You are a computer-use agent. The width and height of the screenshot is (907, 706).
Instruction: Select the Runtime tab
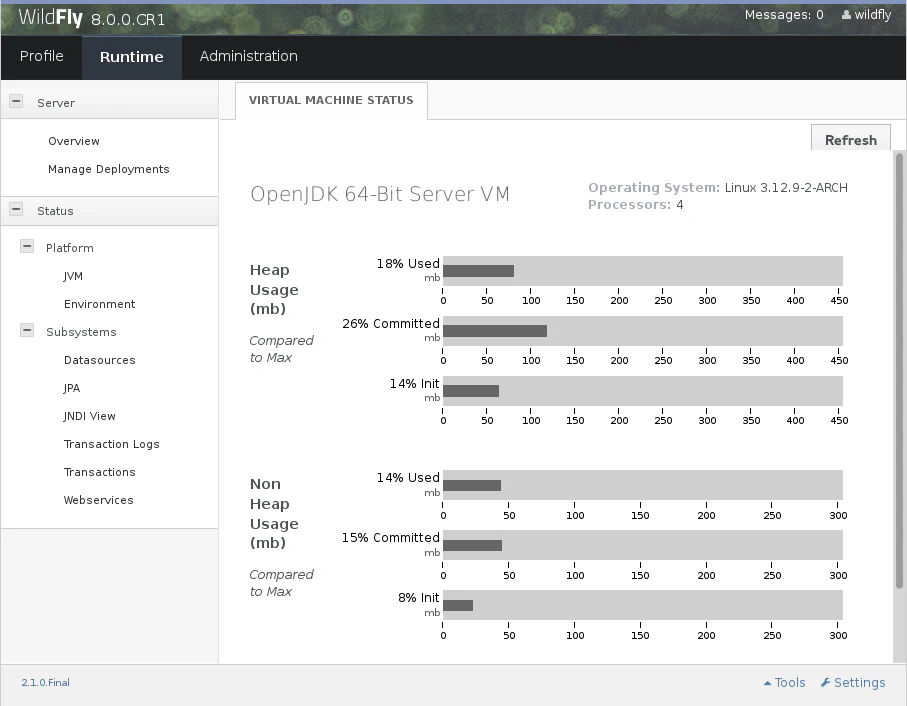click(131, 57)
